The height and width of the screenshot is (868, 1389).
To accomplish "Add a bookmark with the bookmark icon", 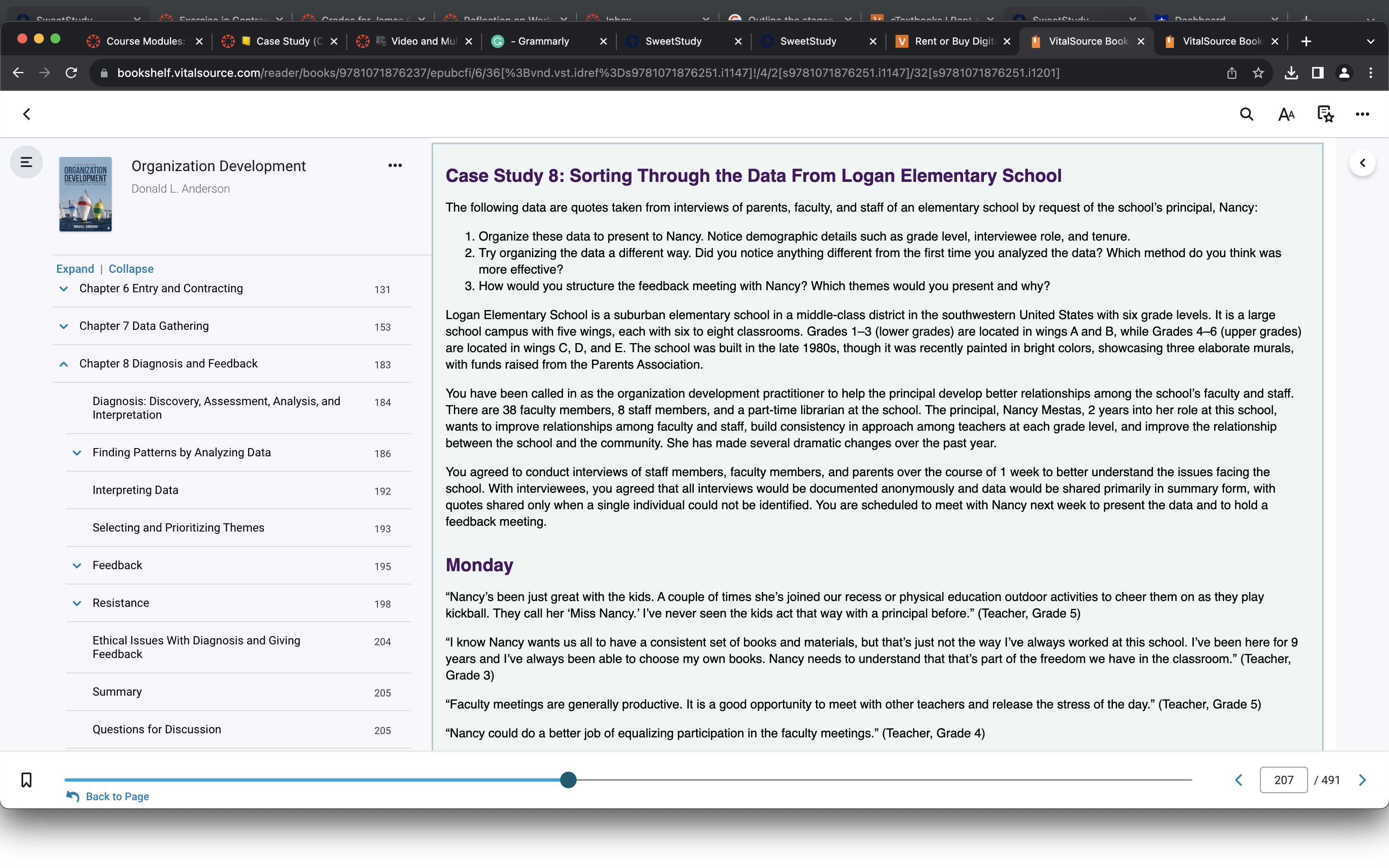I will click(26, 780).
